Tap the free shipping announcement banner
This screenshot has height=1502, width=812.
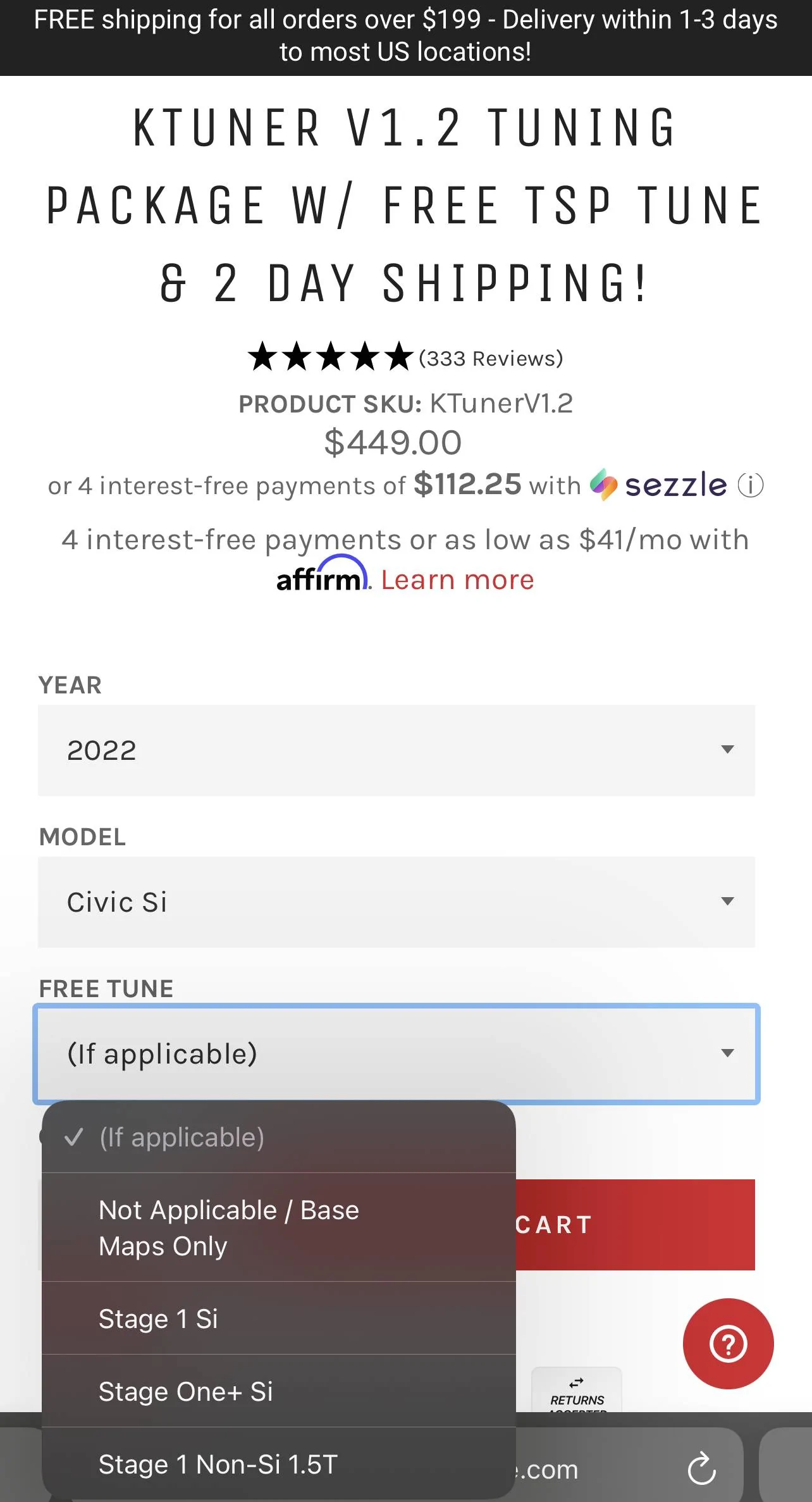[406, 37]
